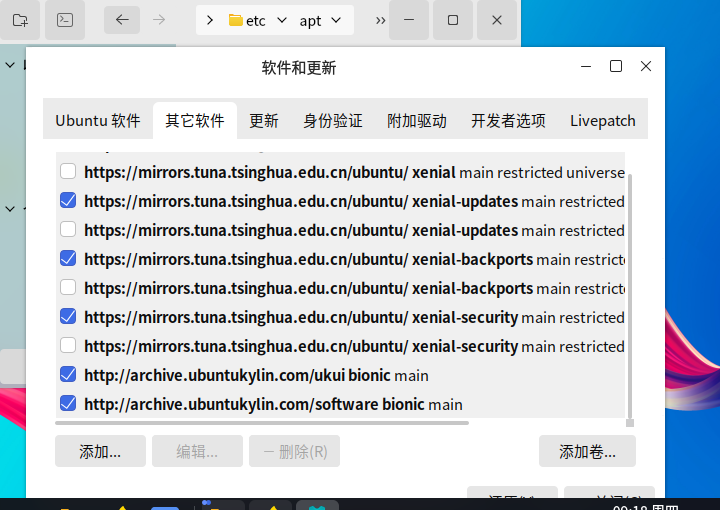Screen dimensions: 720x510
Task: Click the 删除(R) button
Action: [x=294, y=451]
